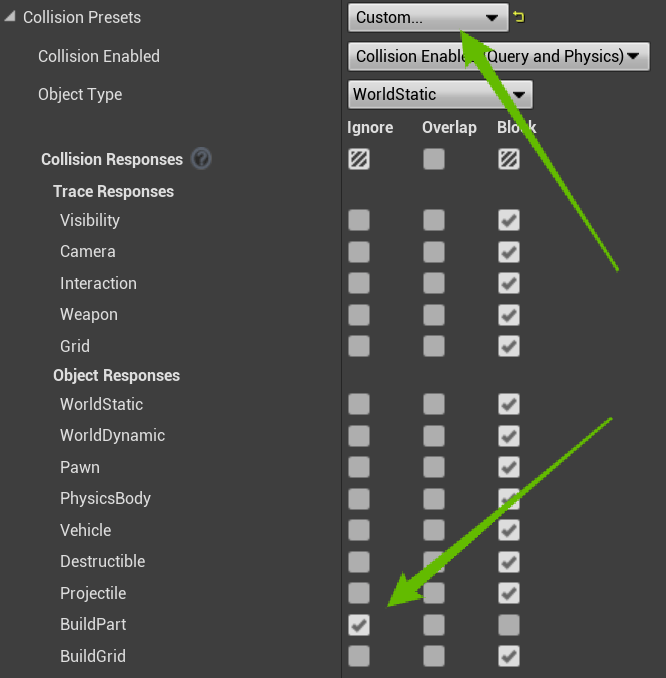Enable Block for BuildPart response
The height and width of the screenshot is (678, 666).
click(509, 625)
